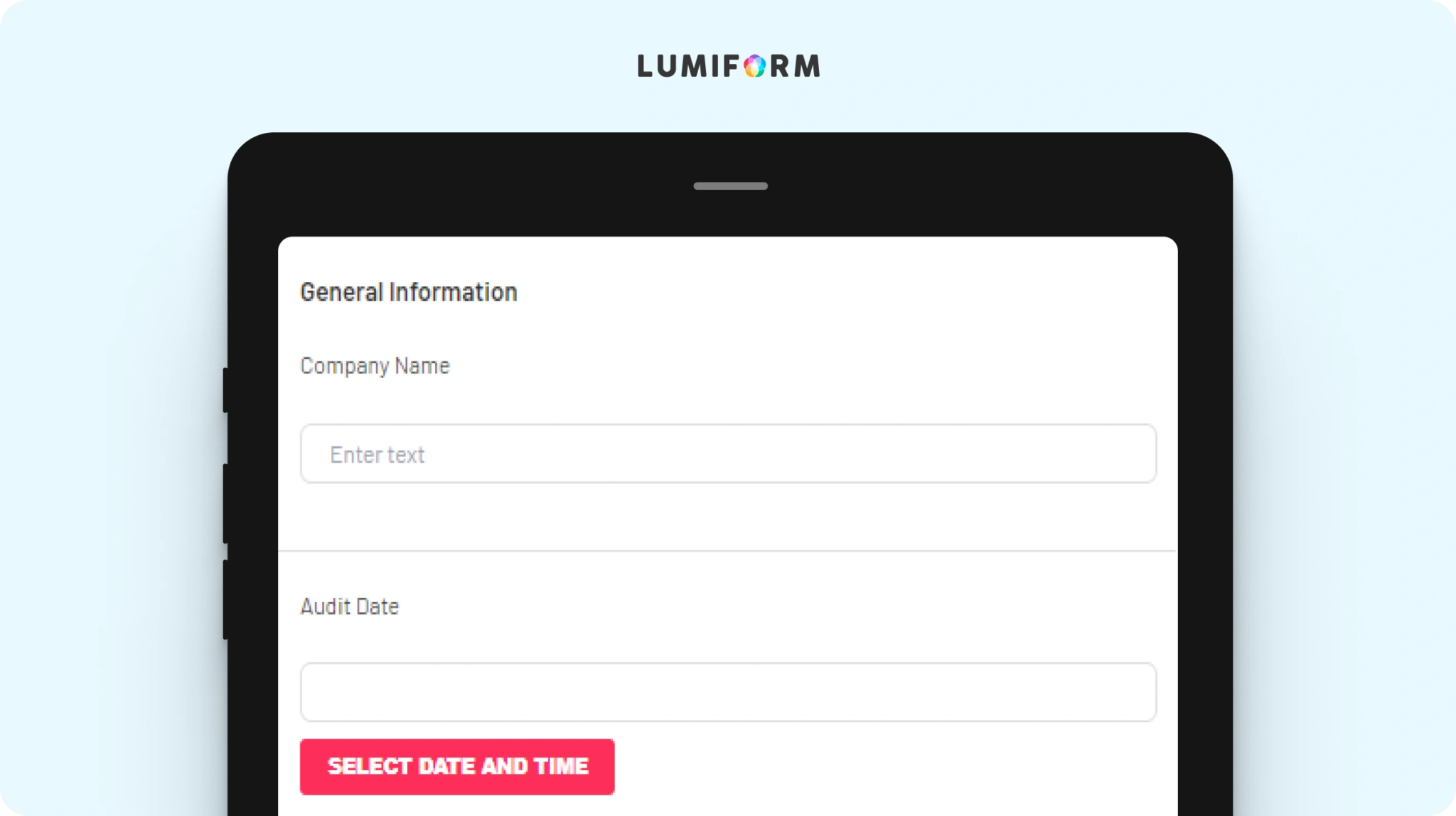Screen dimensions: 1456x816
Task: Click the final M in the Lumiform logo
Action: (807, 66)
